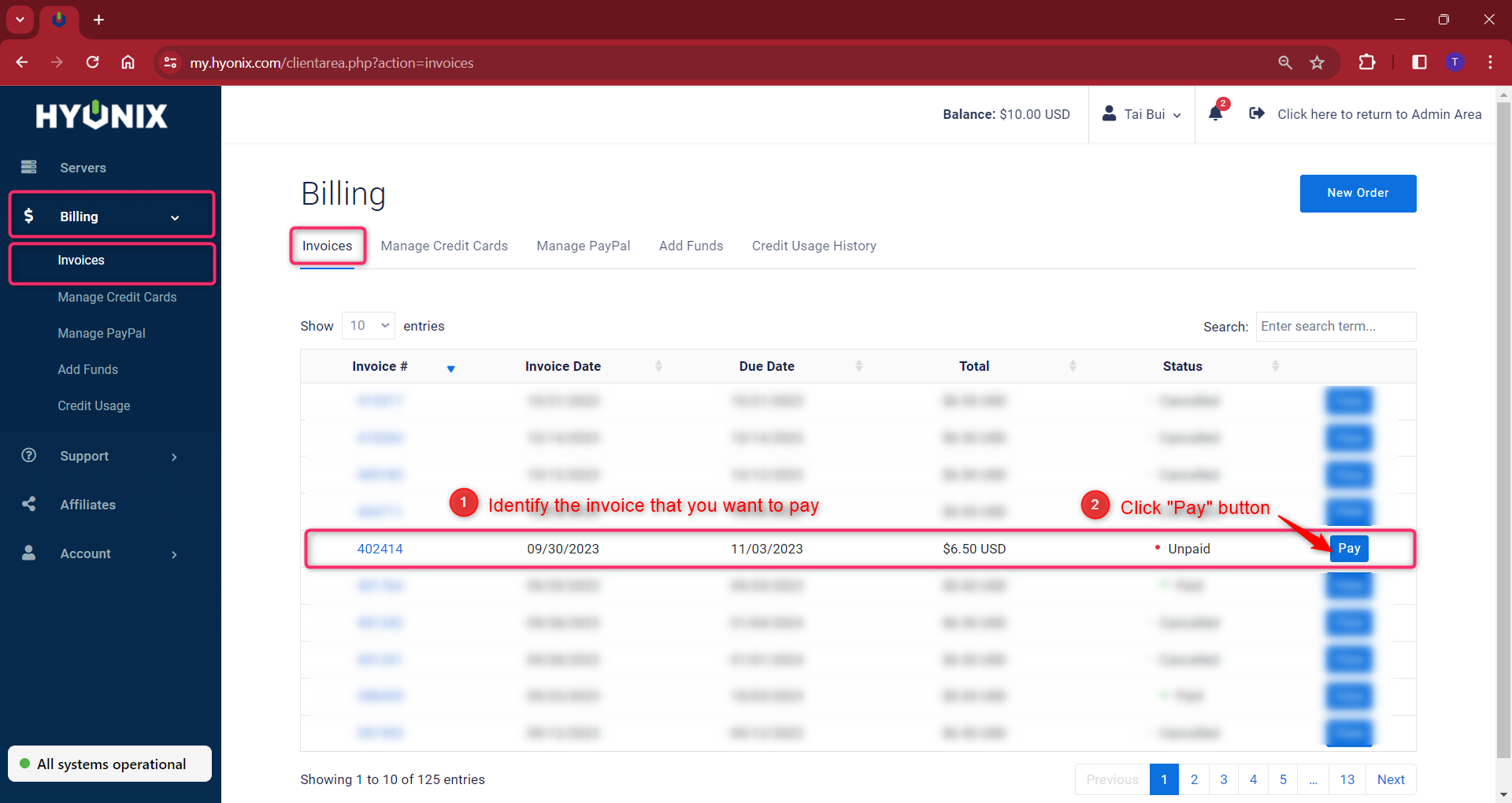Select the Servers icon in the sidebar
Image resolution: width=1512 pixels, height=803 pixels.
pyautogui.click(x=28, y=167)
